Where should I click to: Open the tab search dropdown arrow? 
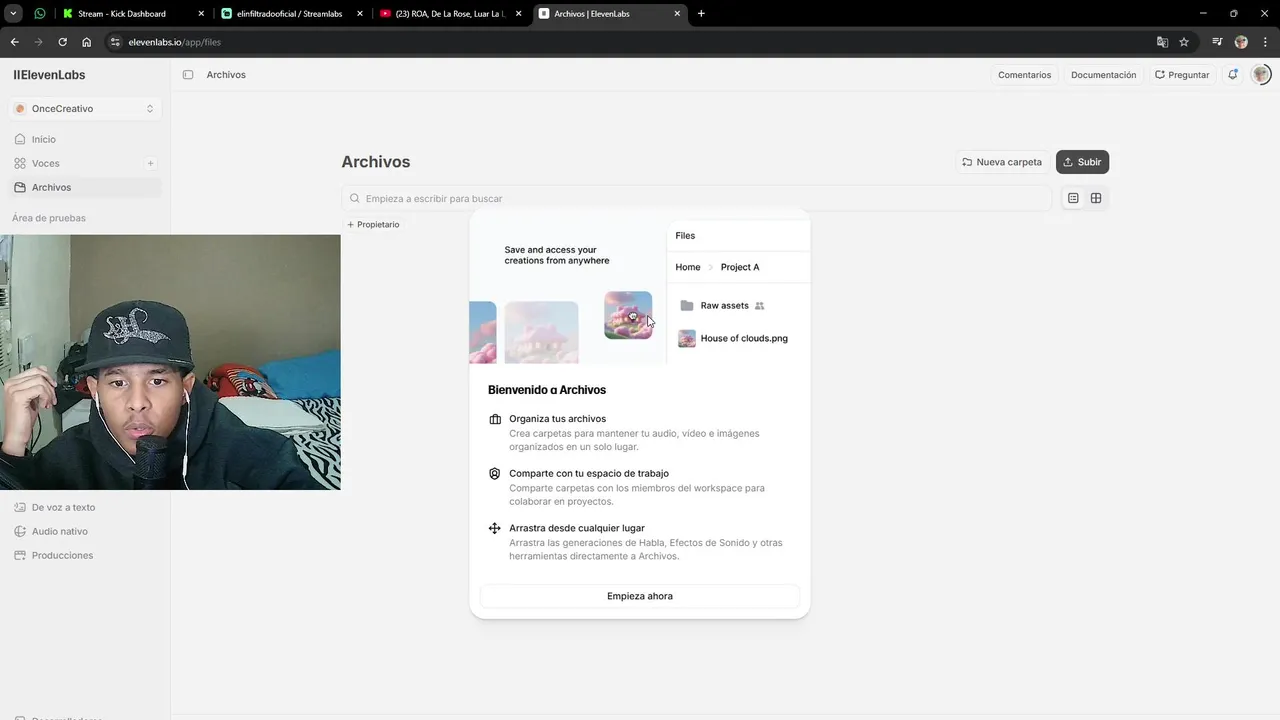(x=14, y=14)
